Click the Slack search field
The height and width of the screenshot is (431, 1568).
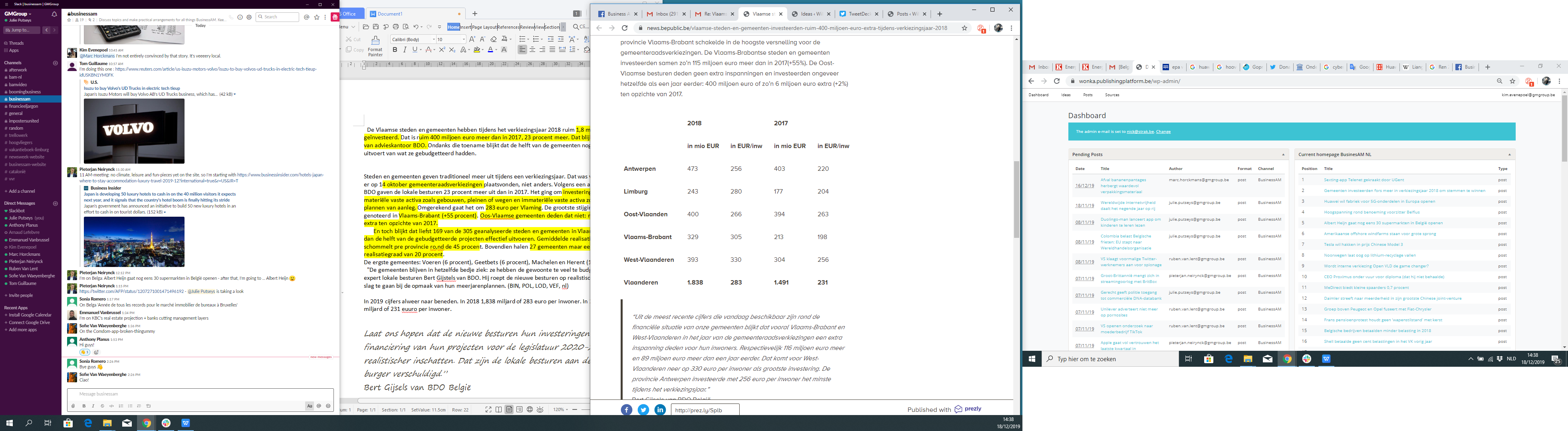pos(278,17)
